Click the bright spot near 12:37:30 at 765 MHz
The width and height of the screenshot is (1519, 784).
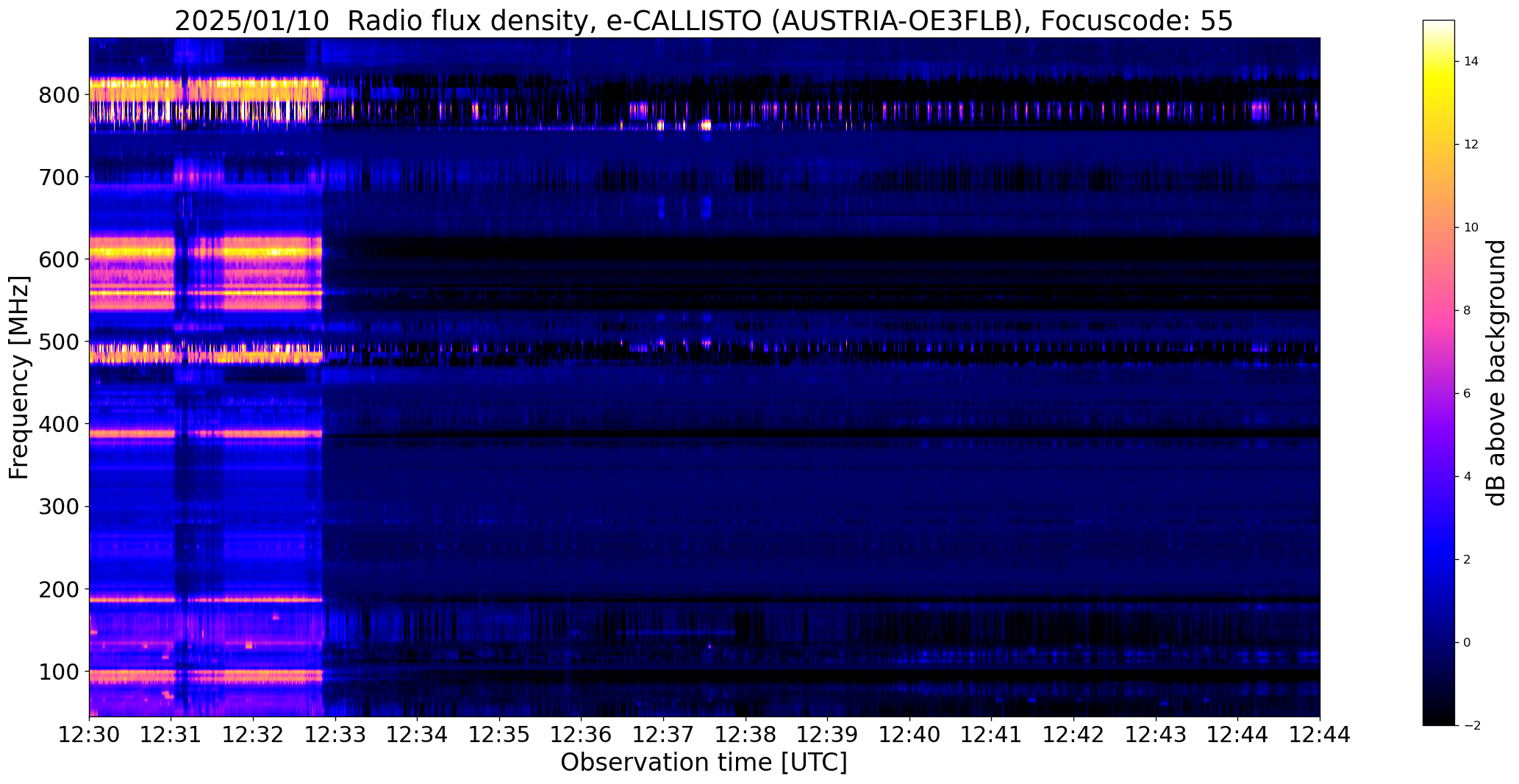(x=707, y=125)
